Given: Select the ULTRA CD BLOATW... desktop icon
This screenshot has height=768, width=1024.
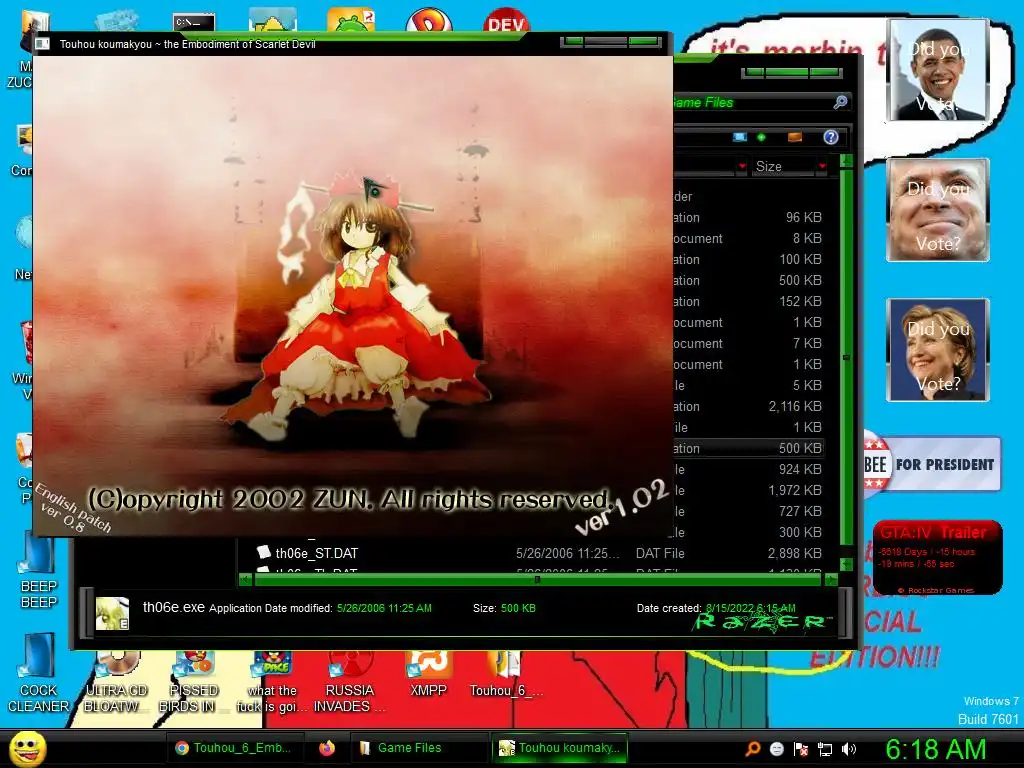Looking at the screenshot, I should click(x=116, y=683).
